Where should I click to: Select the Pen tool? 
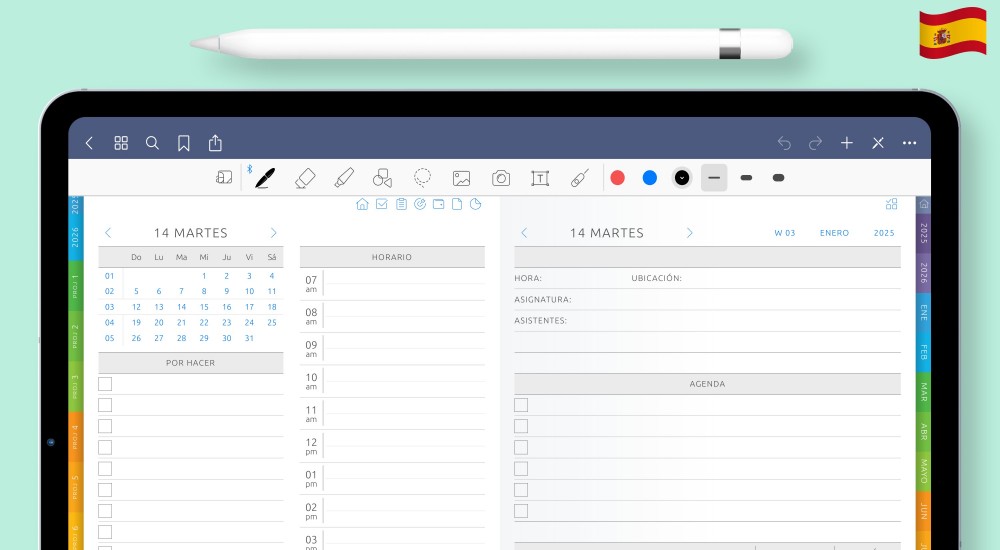coord(265,178)
